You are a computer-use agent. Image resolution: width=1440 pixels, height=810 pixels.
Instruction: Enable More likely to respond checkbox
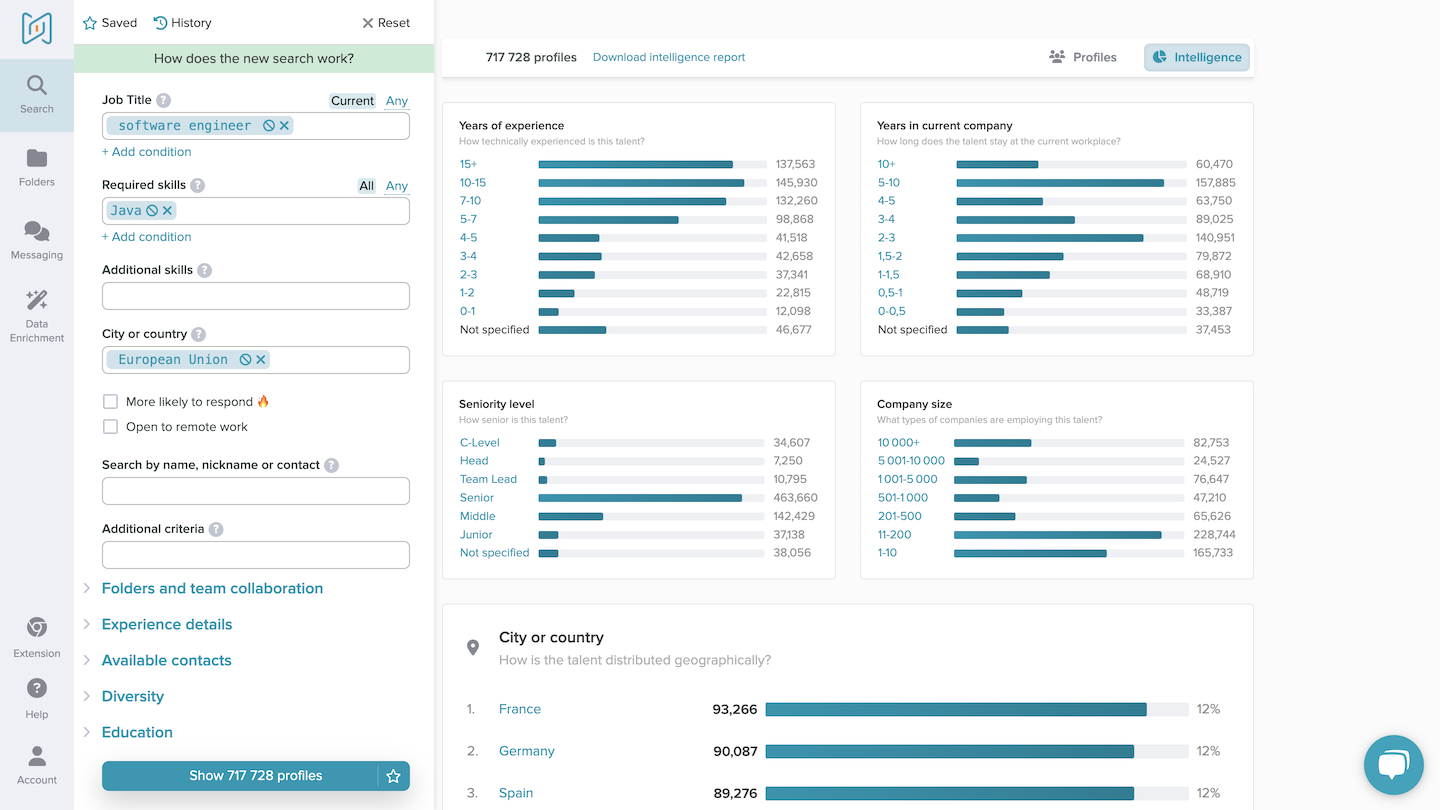point(111,402)
